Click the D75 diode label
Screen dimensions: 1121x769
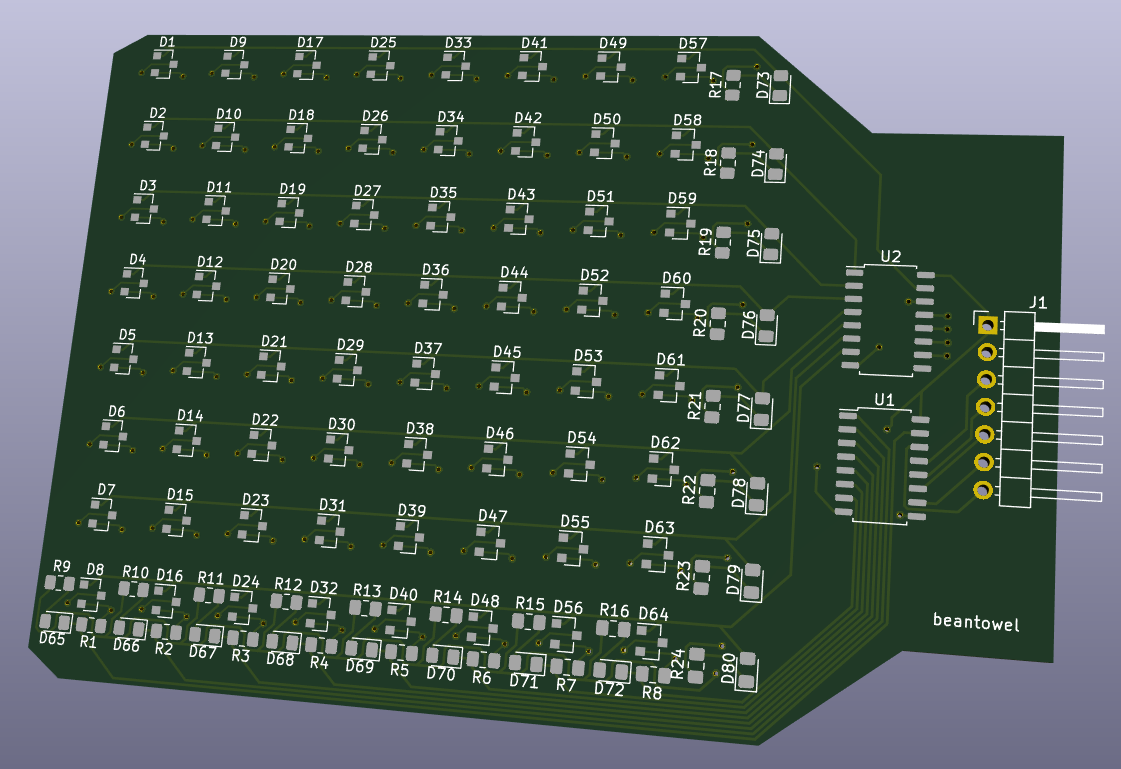pos(754,244)
